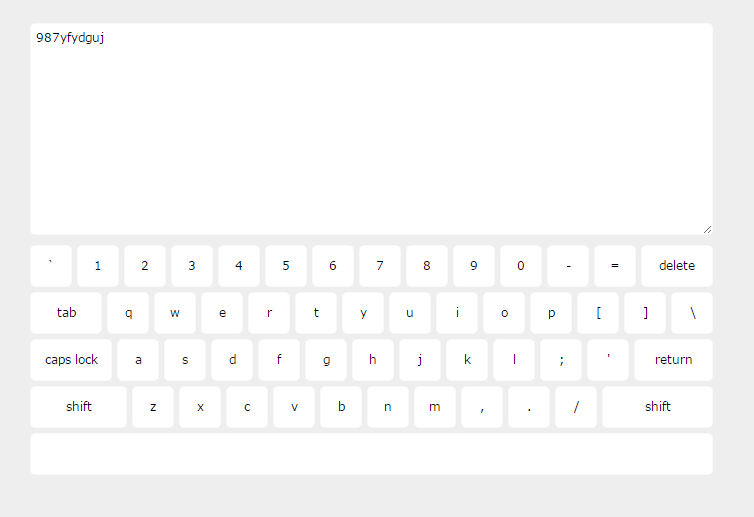Click the left bracket key
This screenshot has width=754, height=517.
coord(598,313)
